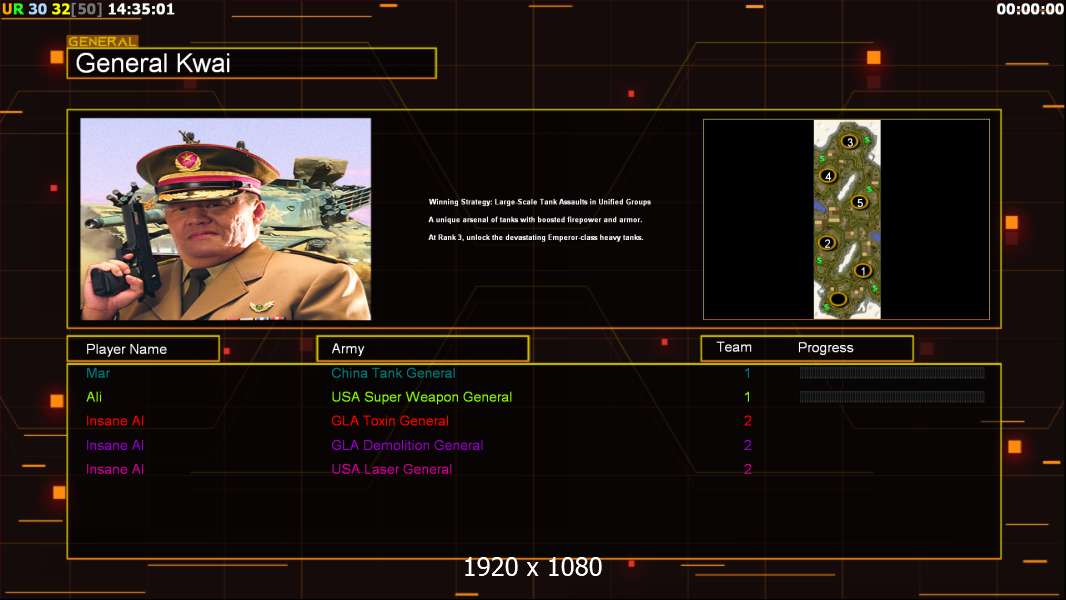
Task: Click the Progress column header
Action: 825,348
